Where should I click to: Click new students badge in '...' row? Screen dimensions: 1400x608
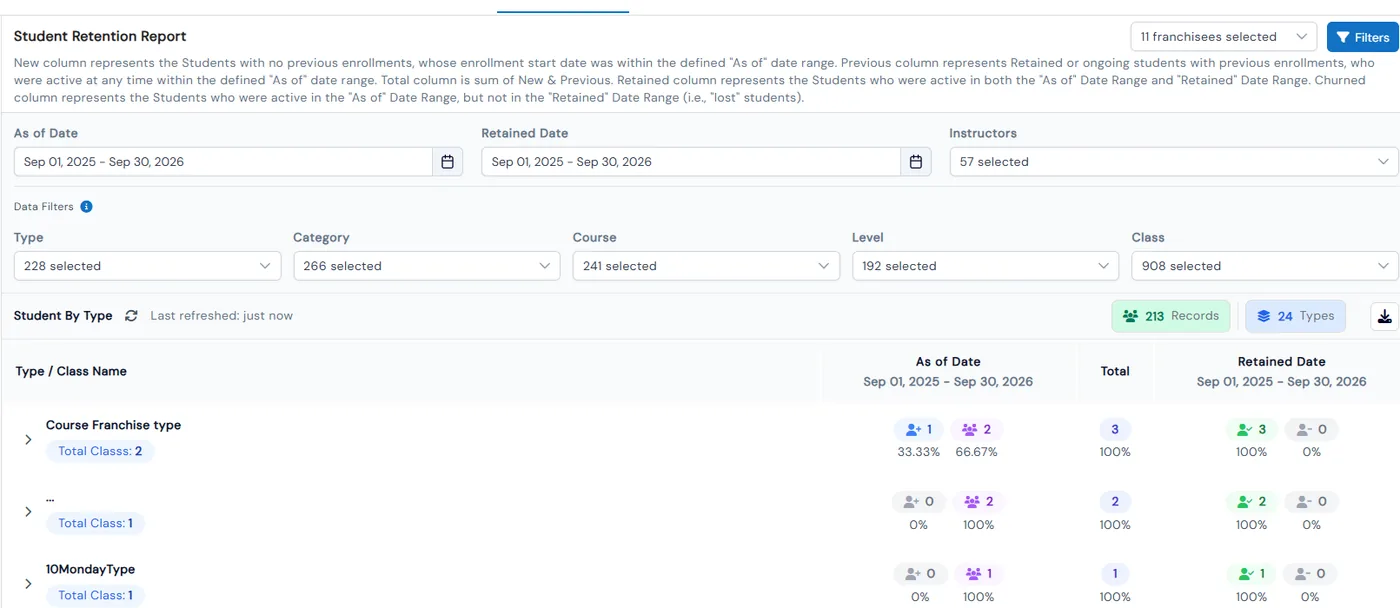[x=918, y=502]
